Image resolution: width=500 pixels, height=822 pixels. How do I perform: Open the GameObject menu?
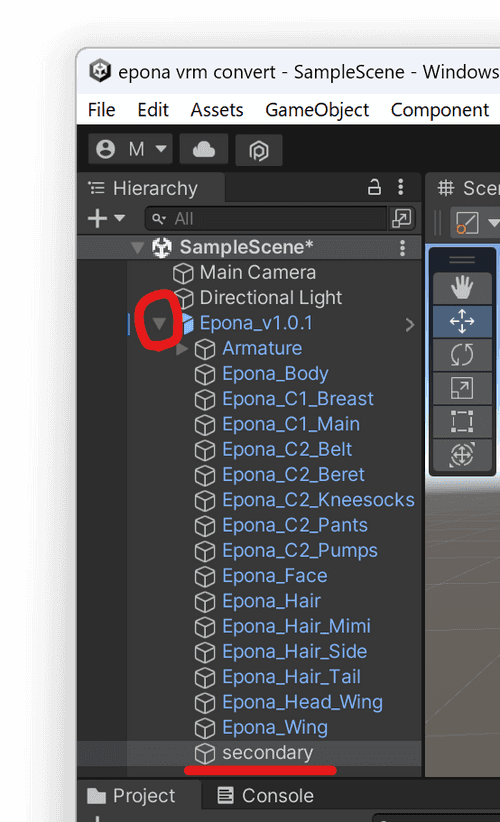coord(317,110)
